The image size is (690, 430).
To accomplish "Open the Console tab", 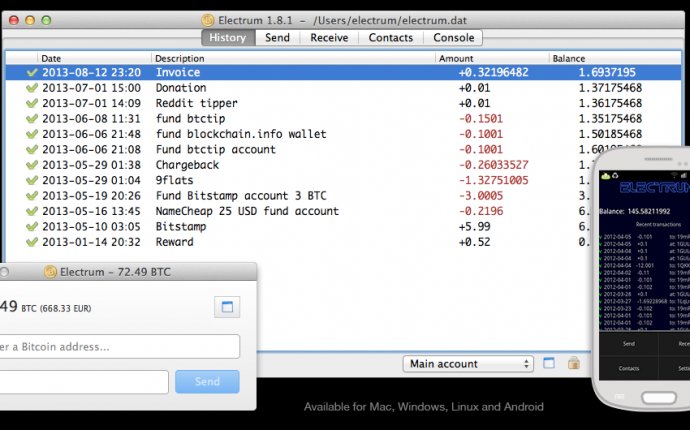I will [453, 38].
